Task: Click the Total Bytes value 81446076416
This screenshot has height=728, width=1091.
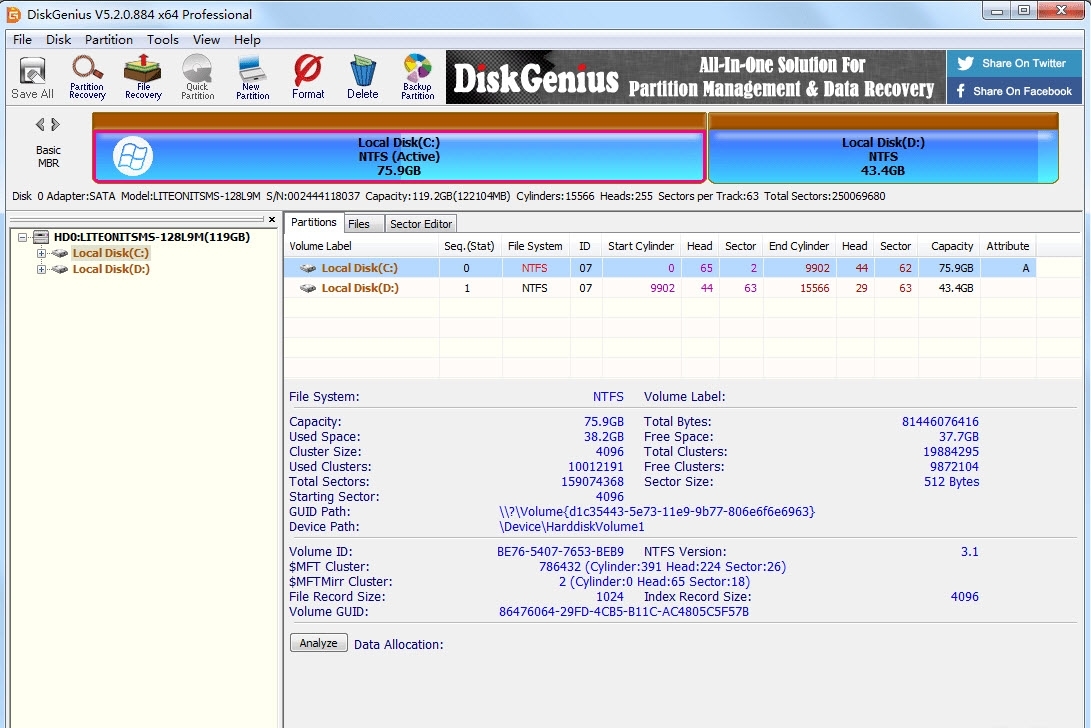Action: pyautogui.click(x=940, y=422)
